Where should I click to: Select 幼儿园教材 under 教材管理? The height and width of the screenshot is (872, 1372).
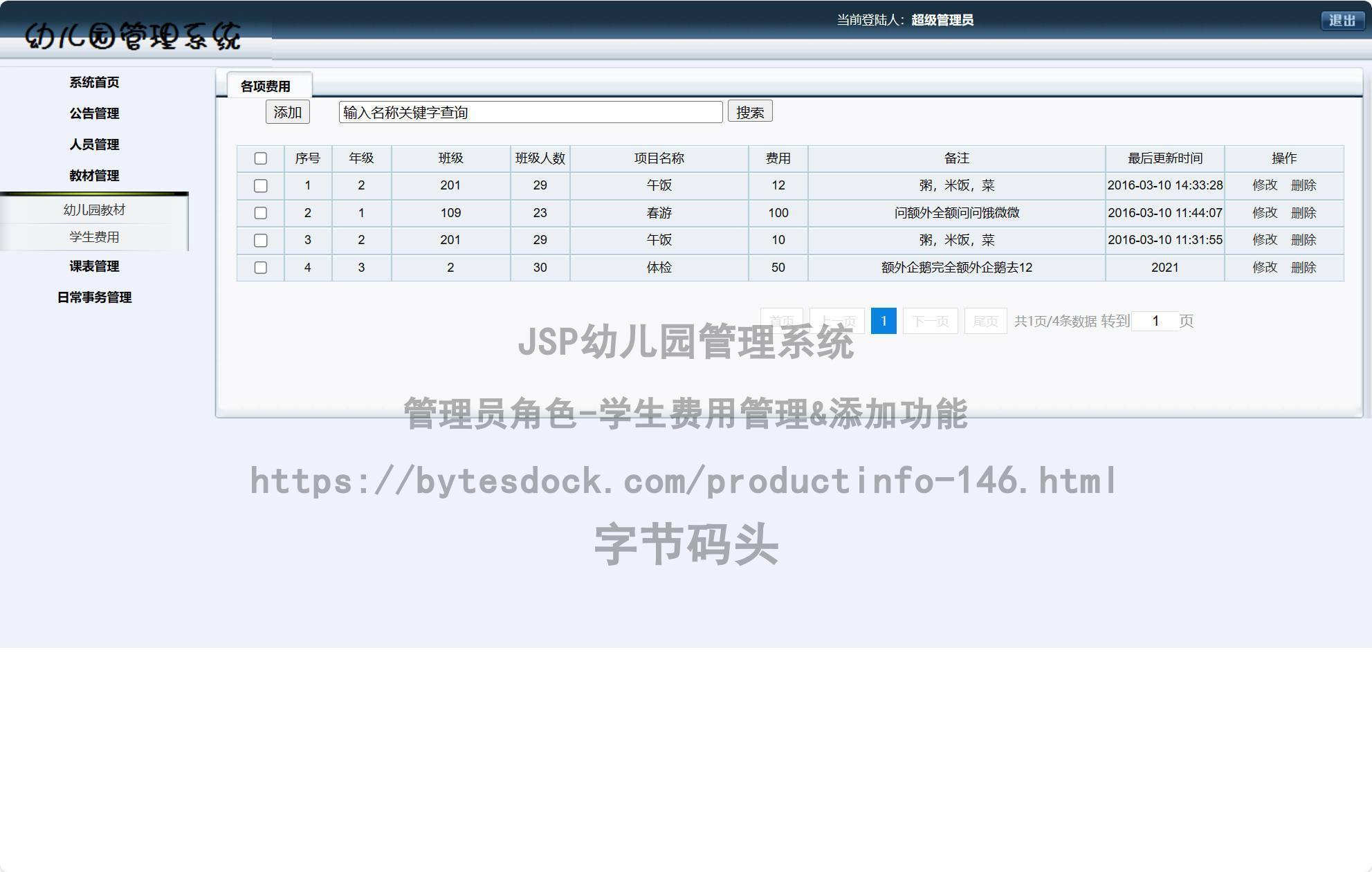[94, 209]
